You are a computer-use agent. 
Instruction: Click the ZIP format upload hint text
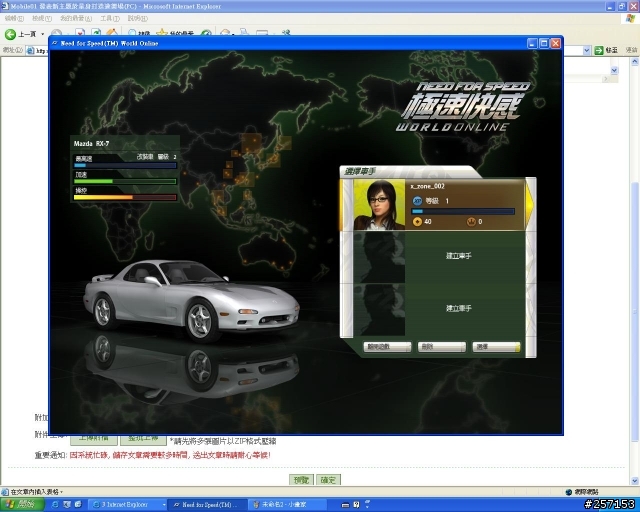223,441
